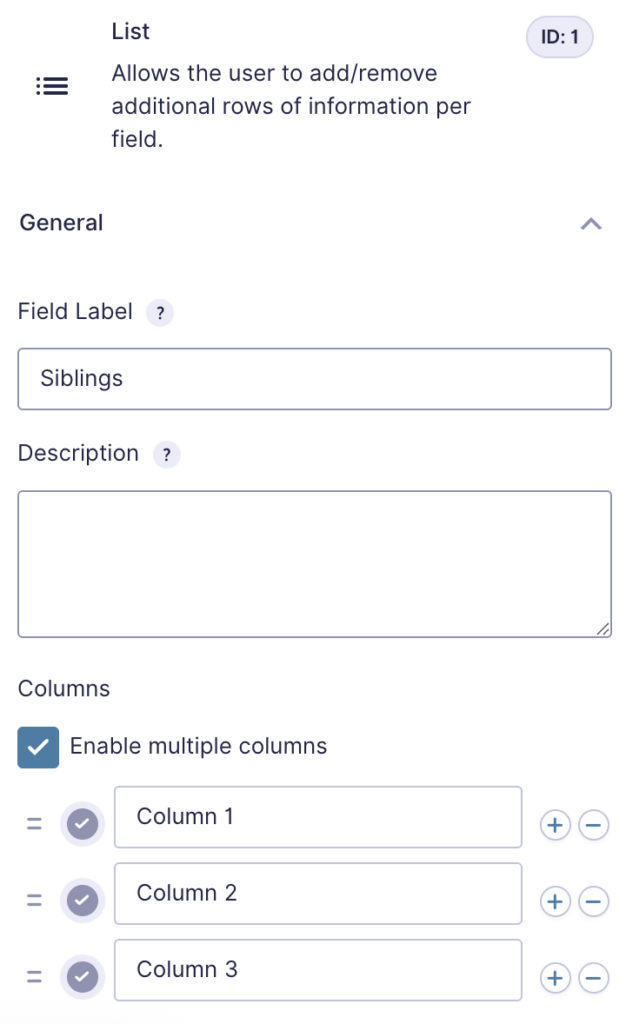Click the textarea resize grip
This screenshot has width=626, height=1024.
604,628
